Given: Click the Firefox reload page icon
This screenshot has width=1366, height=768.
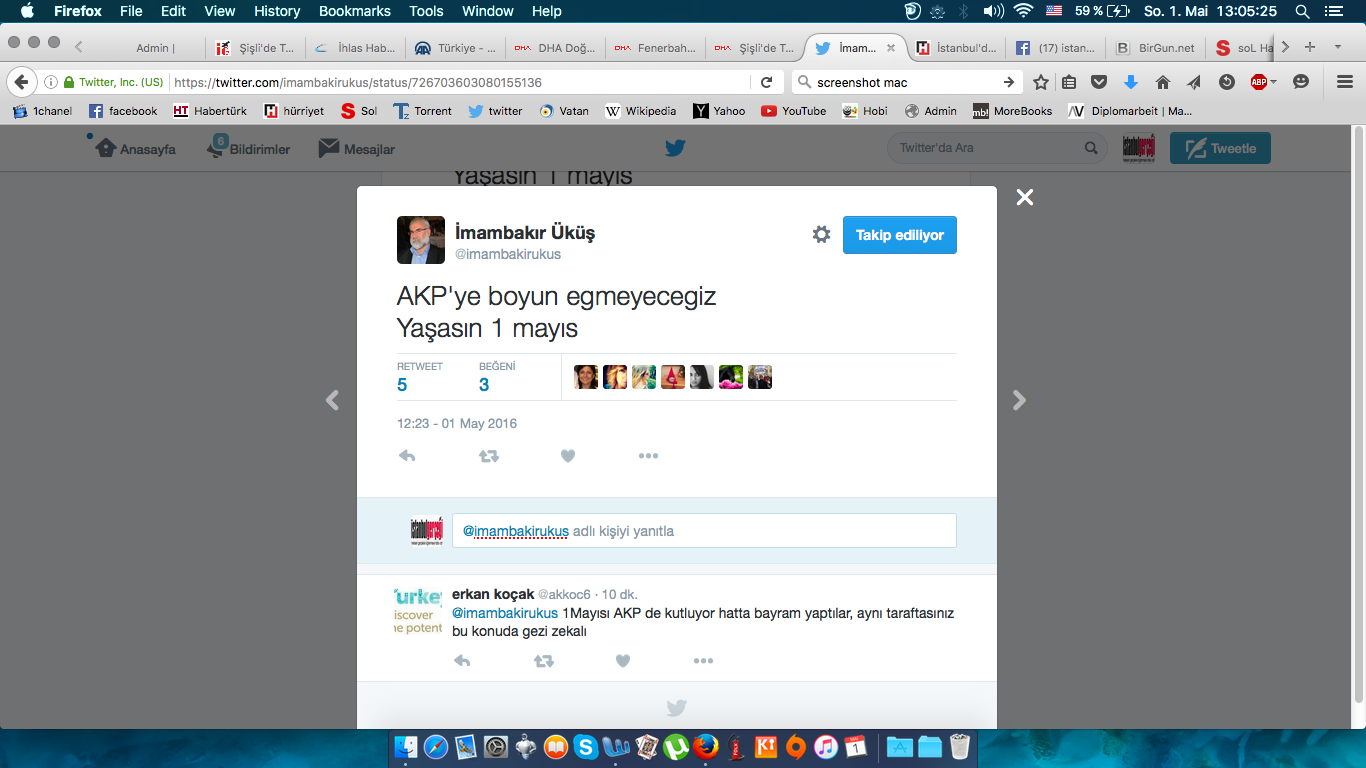Looking at the screenshot, I should 767,82.
